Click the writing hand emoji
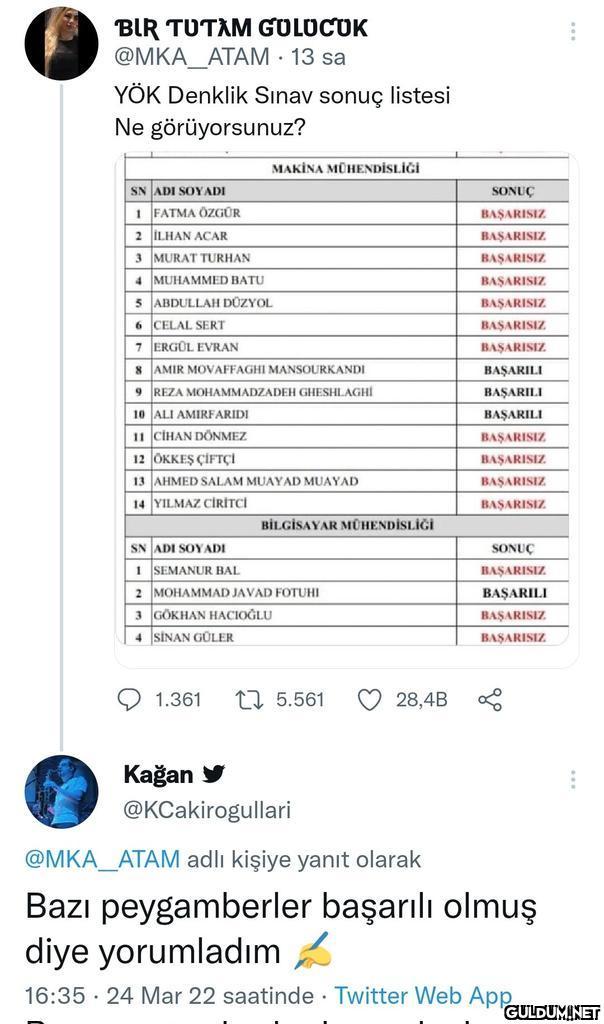 coord(313,951)
